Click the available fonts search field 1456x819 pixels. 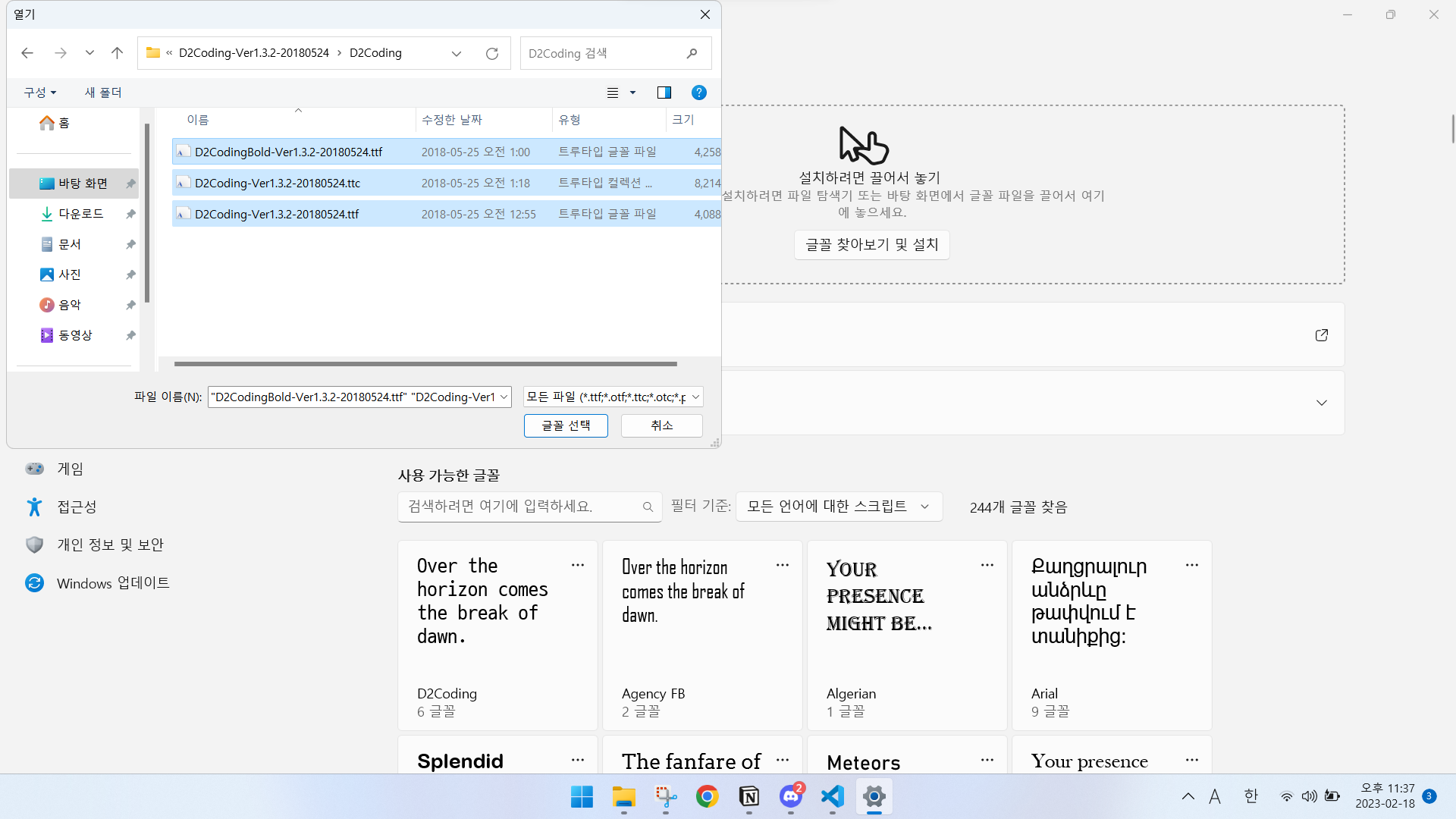523,507
